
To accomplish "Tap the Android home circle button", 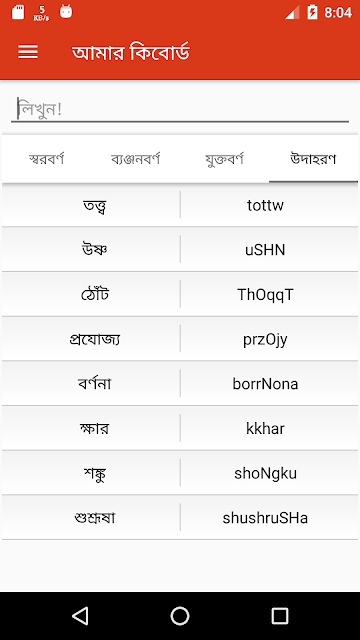I will coord(180,616).
